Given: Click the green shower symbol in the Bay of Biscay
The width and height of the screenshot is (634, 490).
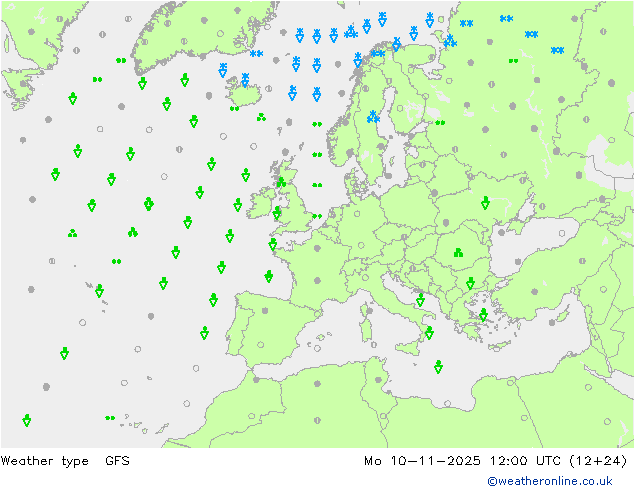Looking at the screenshot, I should [x=268, y=276].
